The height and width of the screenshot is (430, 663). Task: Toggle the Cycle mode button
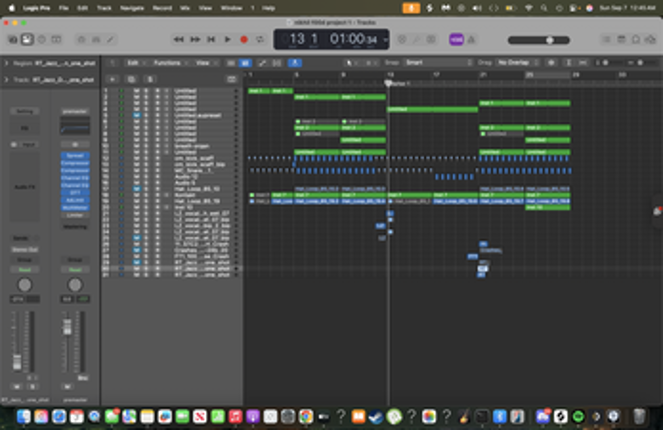(259, 39)
